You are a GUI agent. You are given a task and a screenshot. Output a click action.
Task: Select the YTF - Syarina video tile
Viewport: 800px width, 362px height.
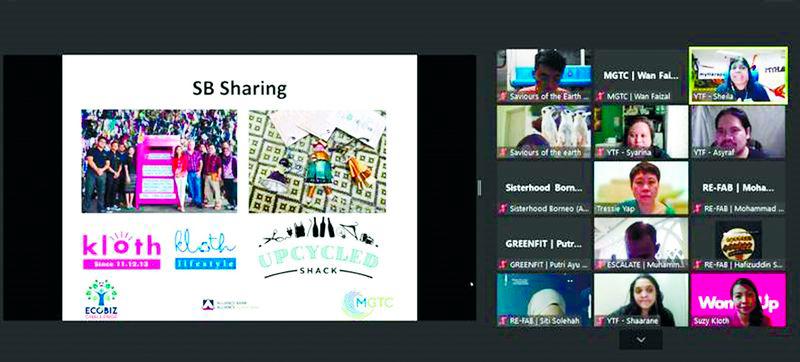pyautogui.click(x=641, y=133)
